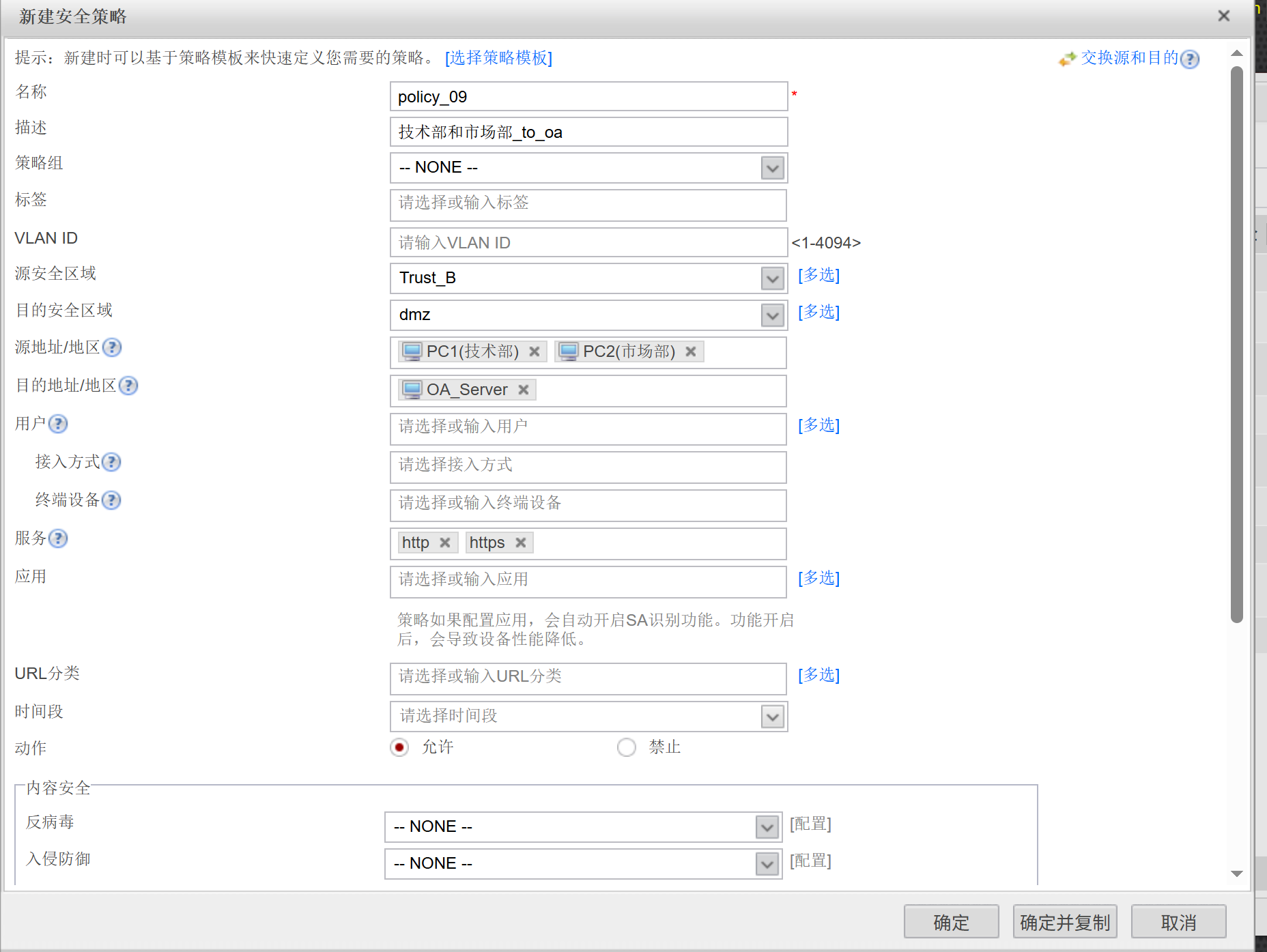Screen dimensions: 1267x952
Task: Click the 标签 input field
Action: 588,205
